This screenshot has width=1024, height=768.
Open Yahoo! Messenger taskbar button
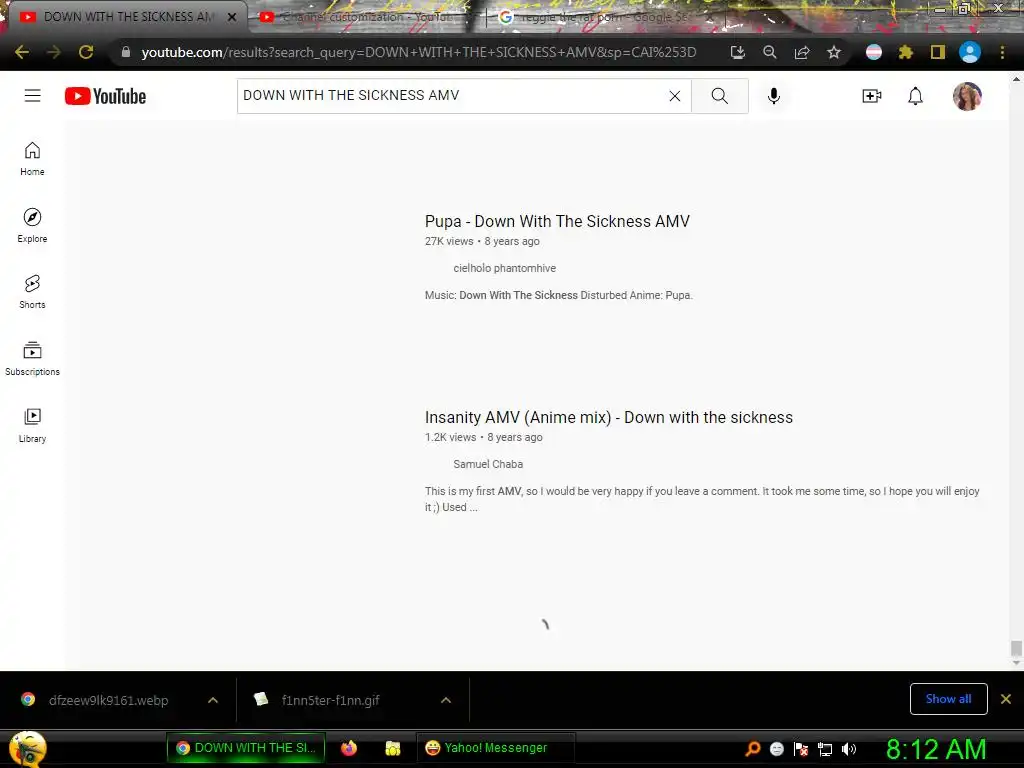[495, 748]
